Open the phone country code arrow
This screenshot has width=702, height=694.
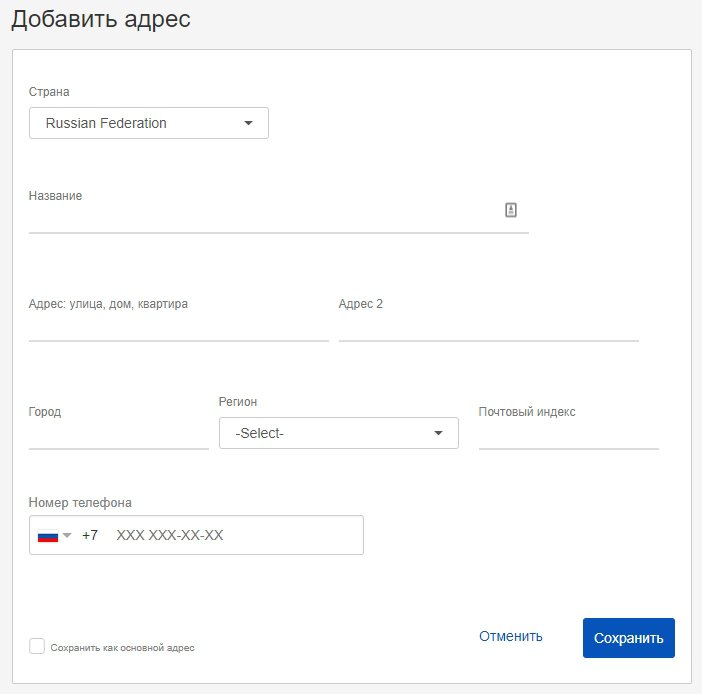point(67,535)
